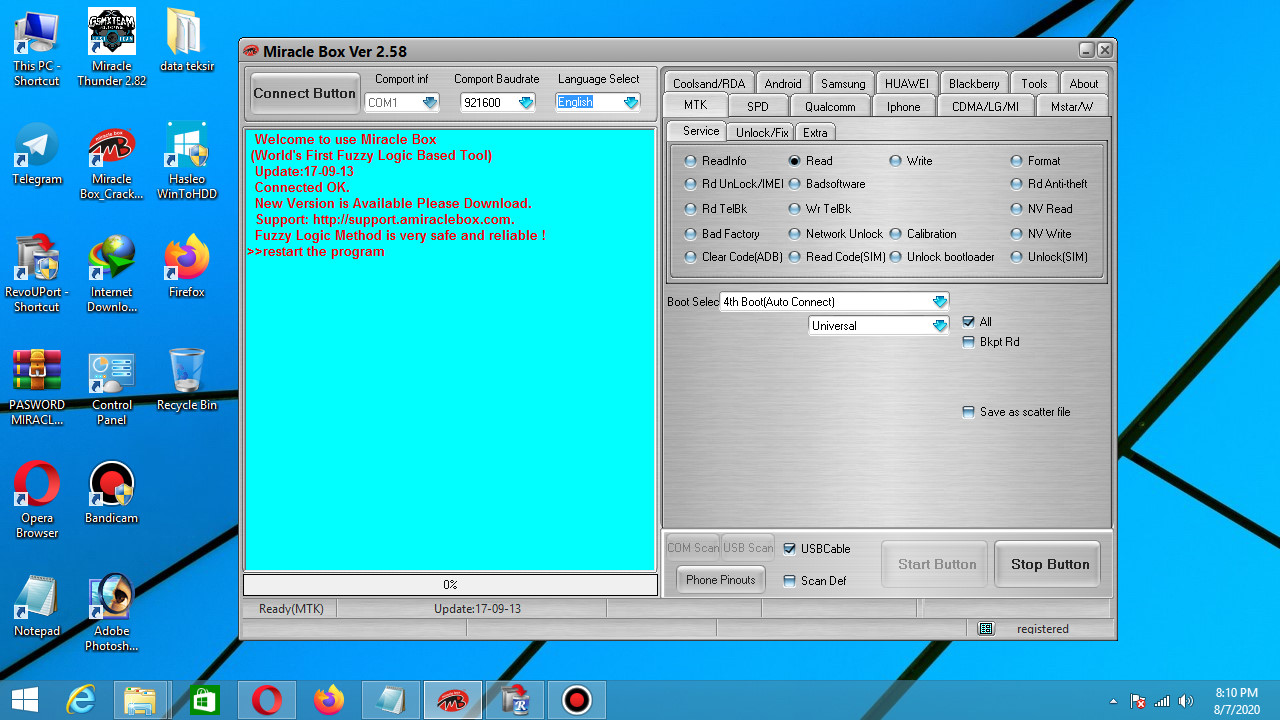Viewport: 1280px width, 720px height.
Task: Choose the Network Unlock radio option
Action: [x=836, y=234]
